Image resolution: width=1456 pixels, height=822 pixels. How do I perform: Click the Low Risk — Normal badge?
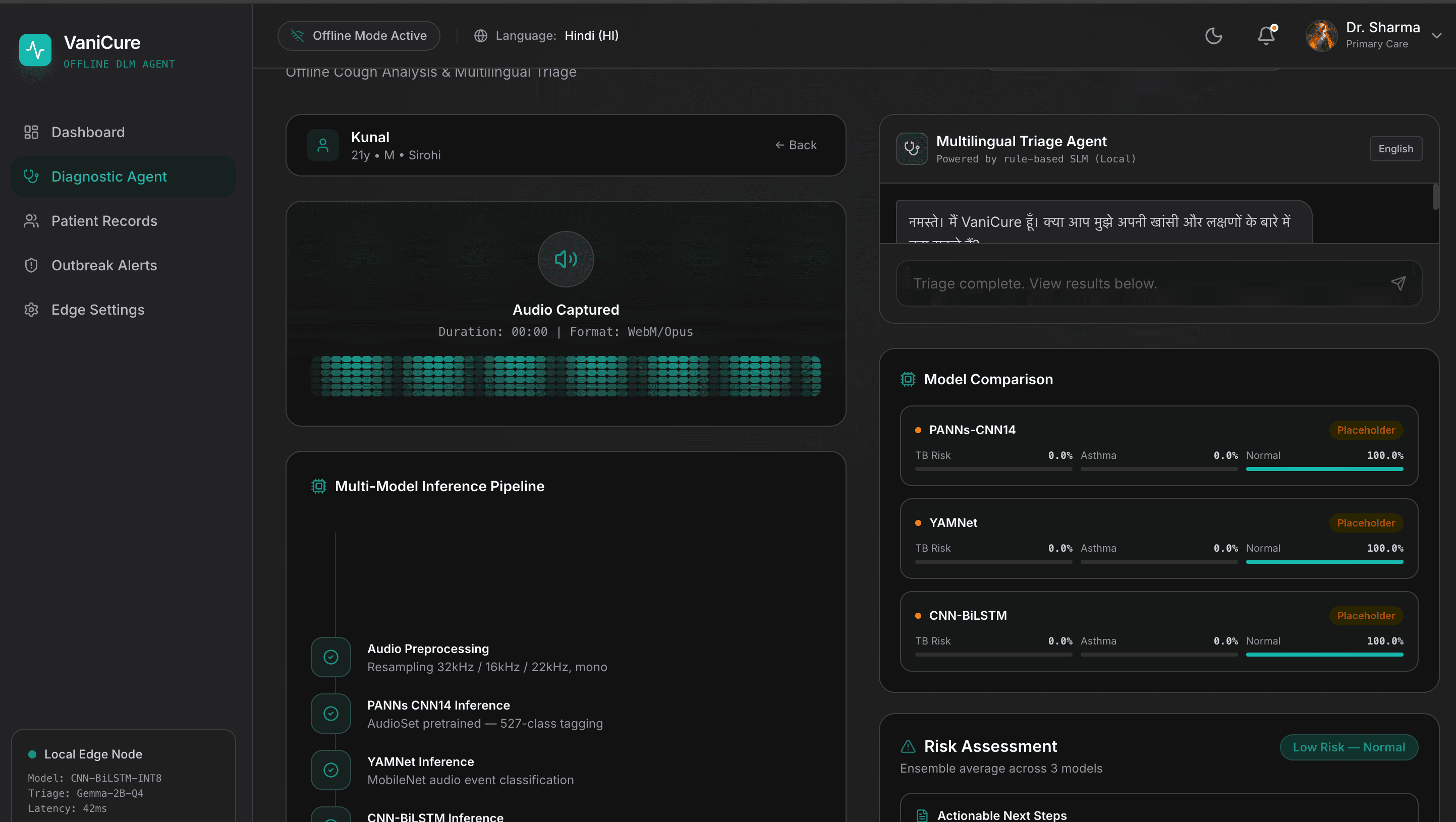[x=1349, y=747]
